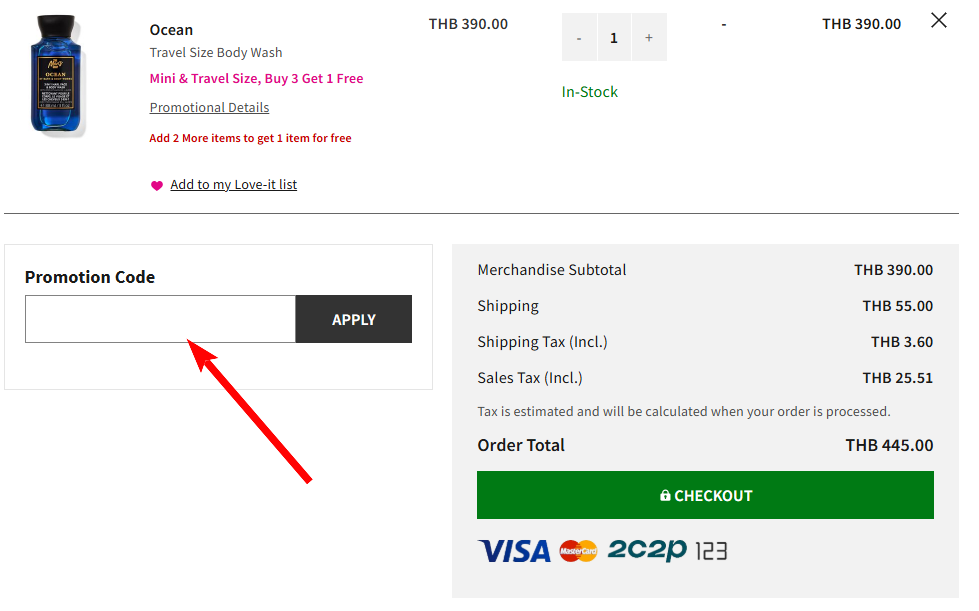Click the Order Total amount THB 445.00
The width and height of the screenshot is (979, 611).
[889, 445]
